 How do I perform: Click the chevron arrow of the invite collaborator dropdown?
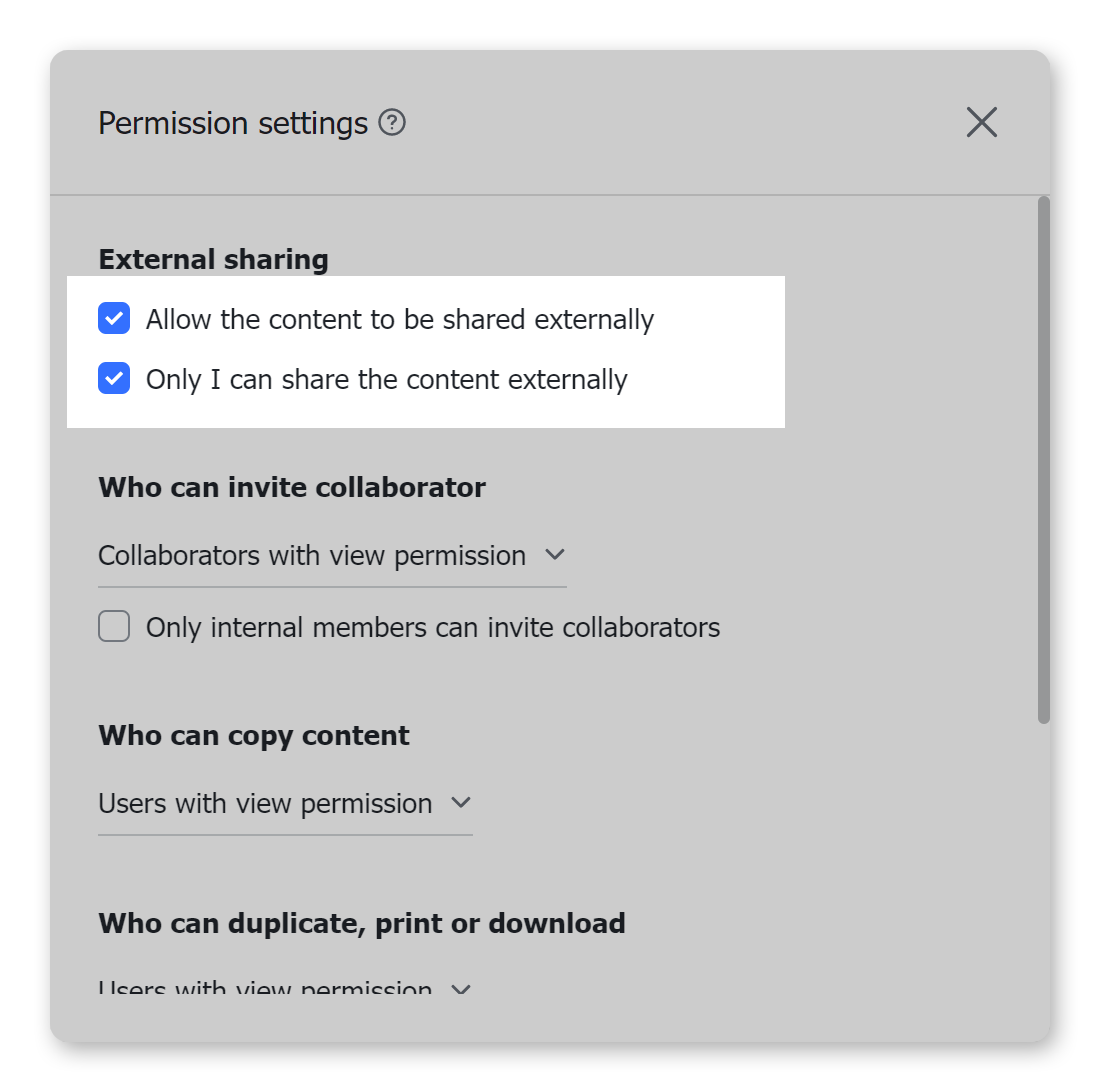click(554, 554)
